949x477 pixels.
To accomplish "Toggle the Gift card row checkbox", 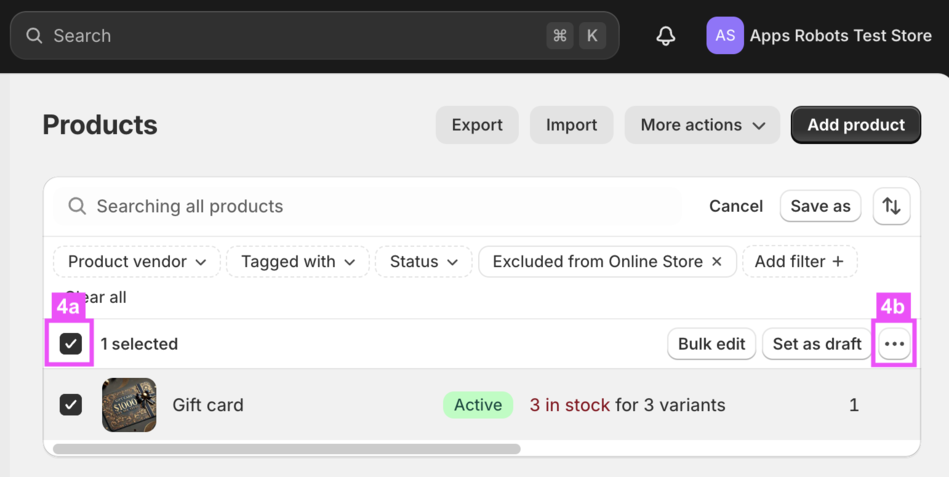I will (x=71, y=405).
